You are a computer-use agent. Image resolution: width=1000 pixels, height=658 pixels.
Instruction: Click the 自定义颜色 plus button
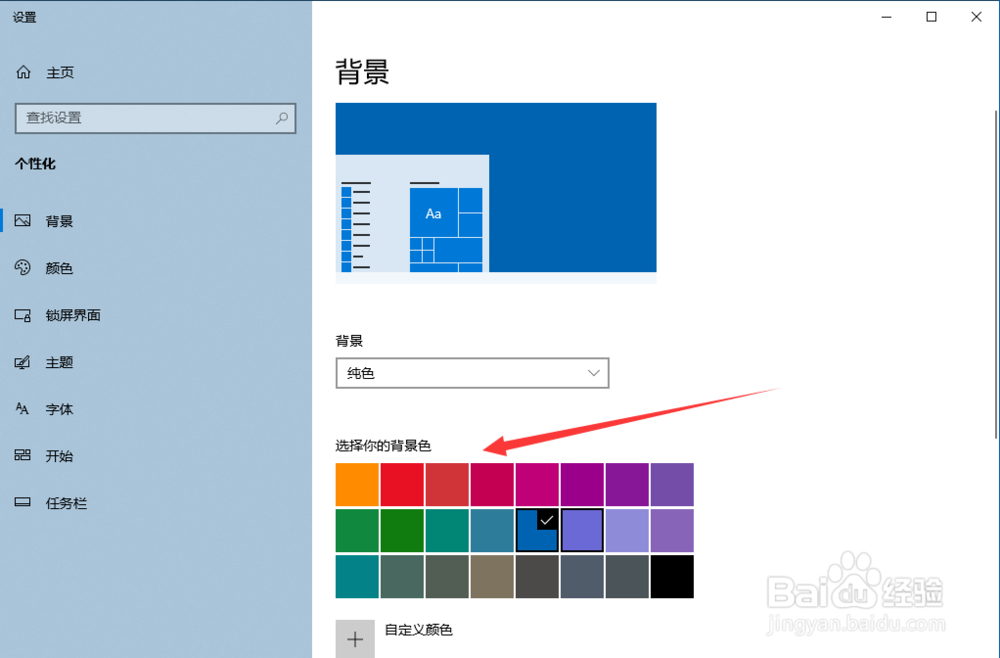(355, 638)
